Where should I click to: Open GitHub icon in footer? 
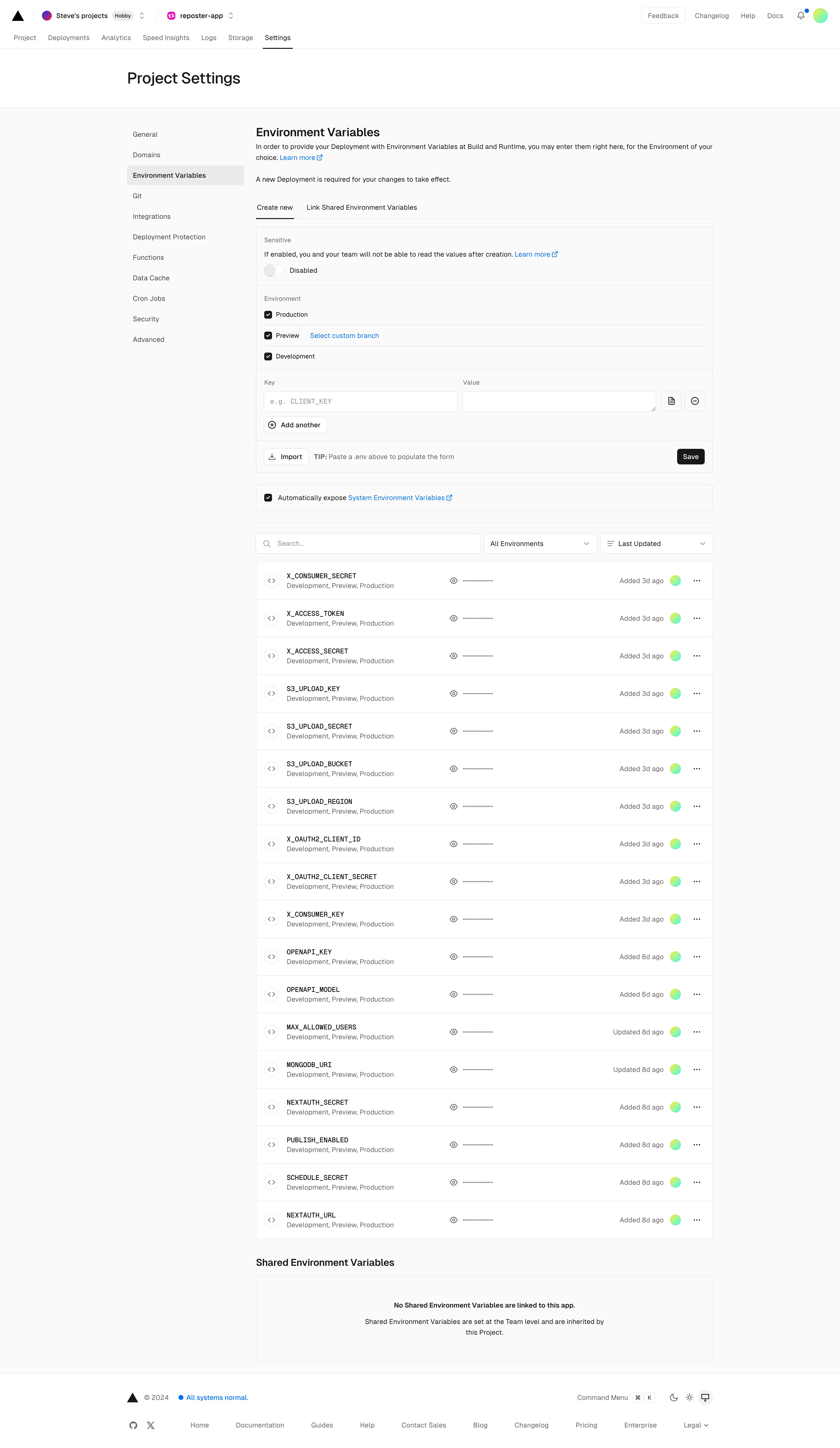tap(133, 1426)
